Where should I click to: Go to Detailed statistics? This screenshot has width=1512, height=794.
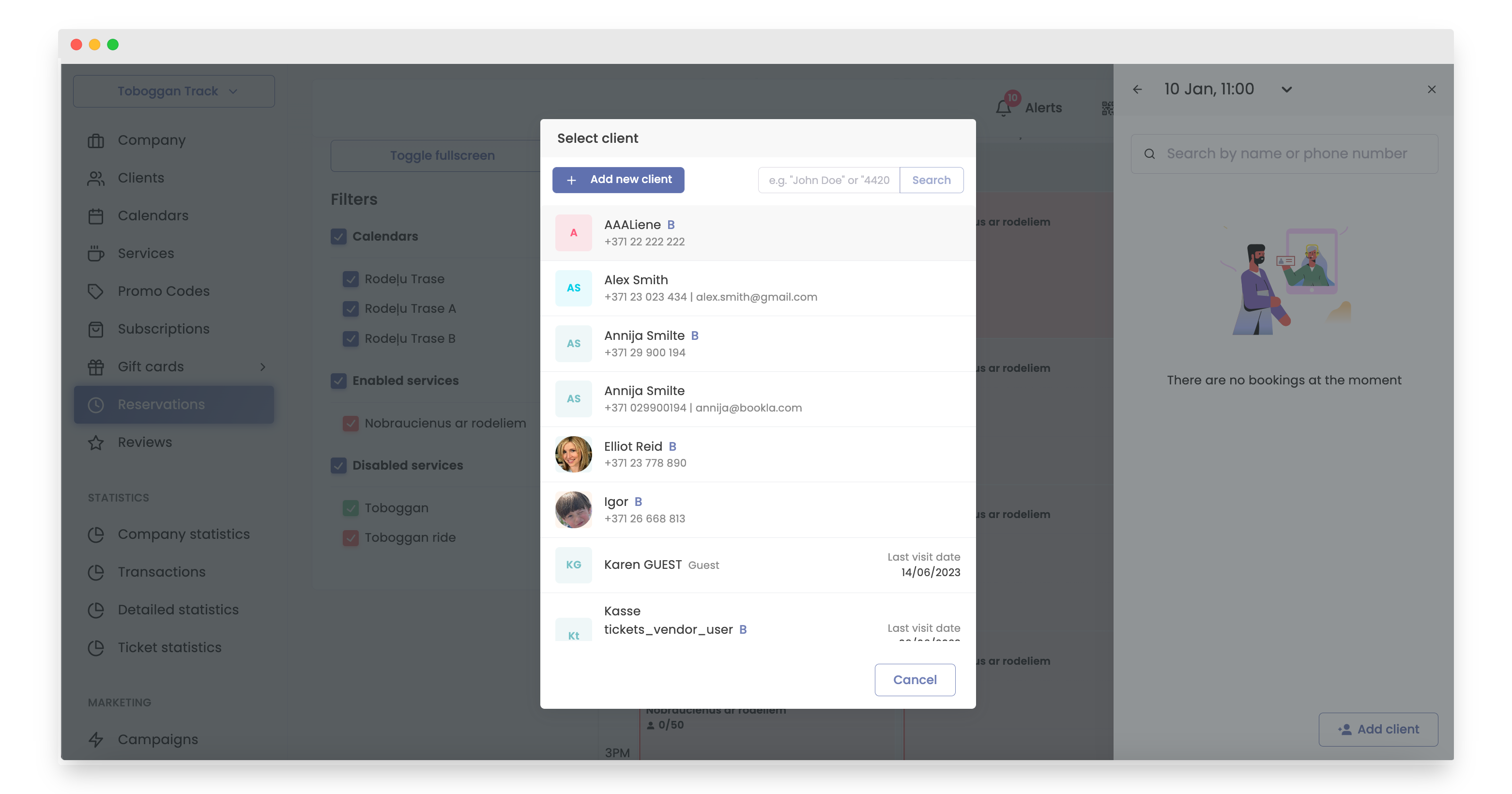[178, 609]
